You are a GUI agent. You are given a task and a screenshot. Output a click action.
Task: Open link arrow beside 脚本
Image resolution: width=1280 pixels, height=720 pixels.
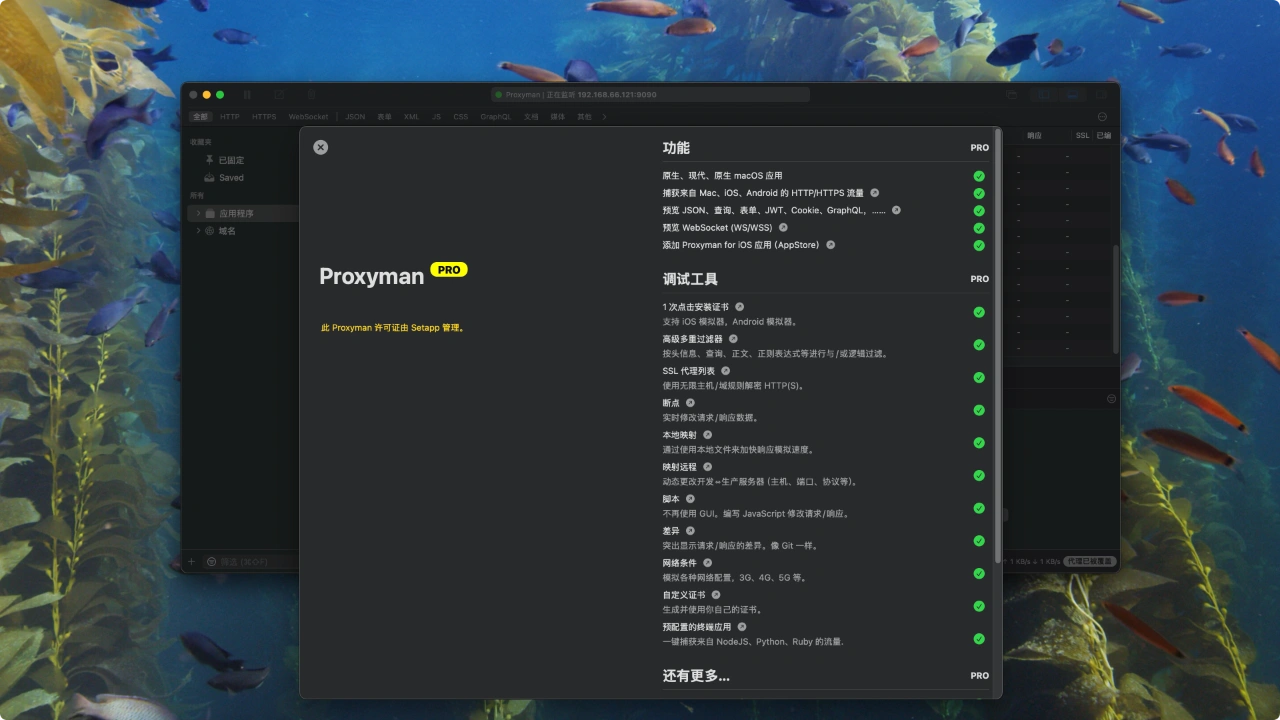690,499
